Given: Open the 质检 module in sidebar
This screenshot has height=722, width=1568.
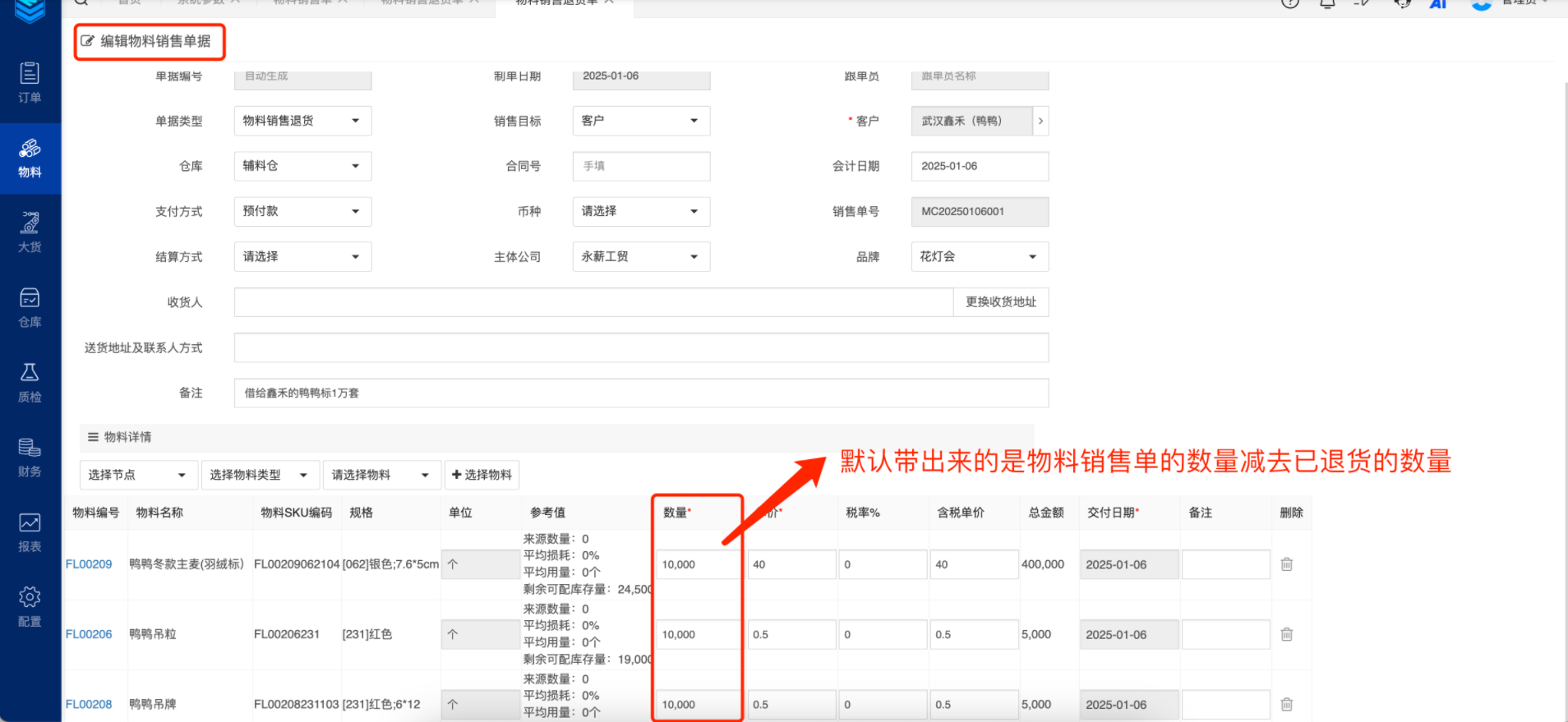Looking at the screenshot, I should 30,383.
